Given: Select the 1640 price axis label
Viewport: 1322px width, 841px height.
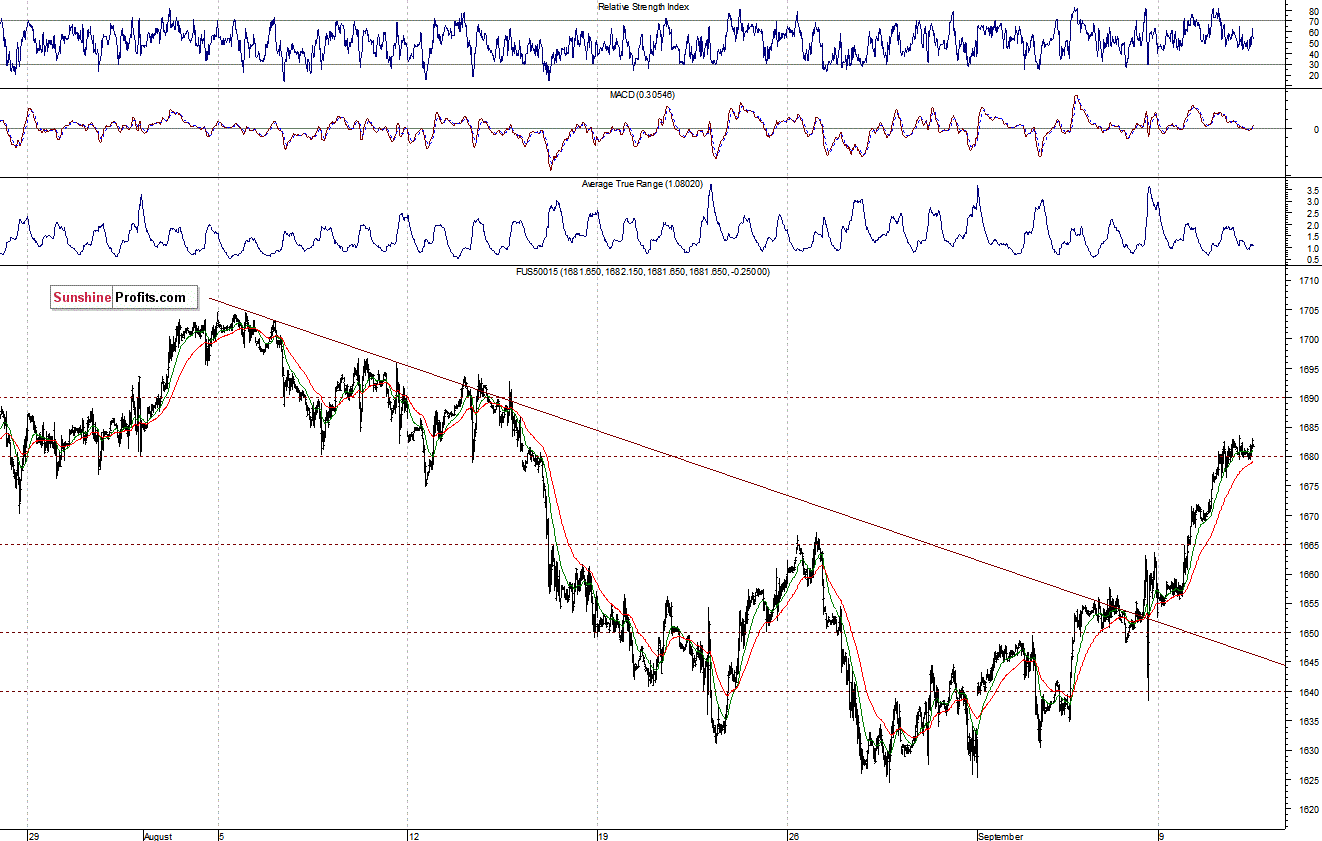Looking at the screenshot, I should (x=1308, y=692).
